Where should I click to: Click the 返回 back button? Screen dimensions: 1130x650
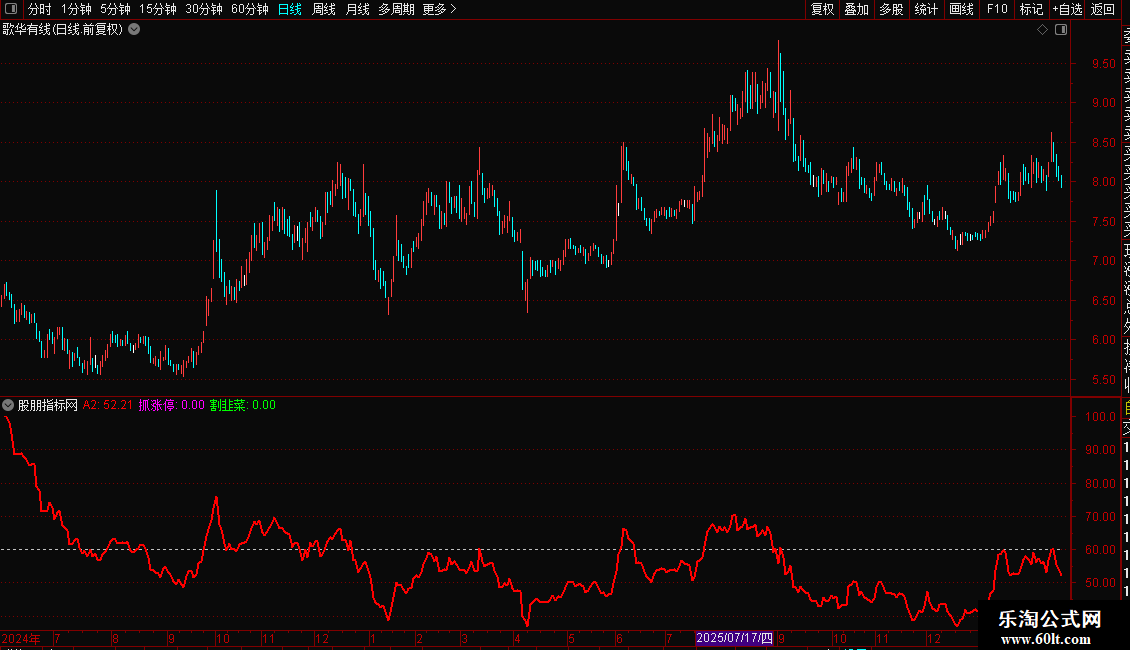click(1103, 9)
